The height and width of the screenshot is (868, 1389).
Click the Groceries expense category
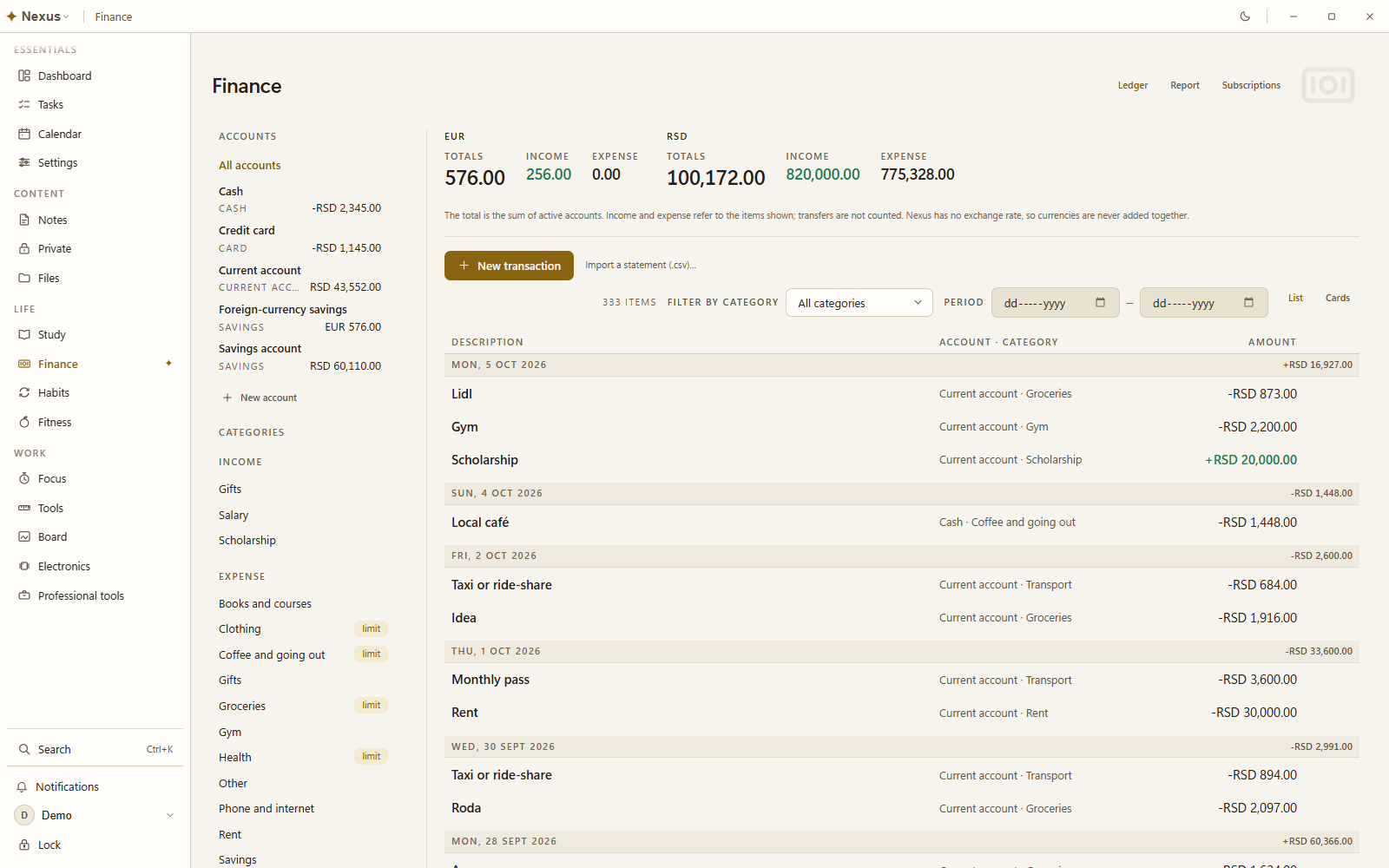pyautogui.click(x=242, y=706)
